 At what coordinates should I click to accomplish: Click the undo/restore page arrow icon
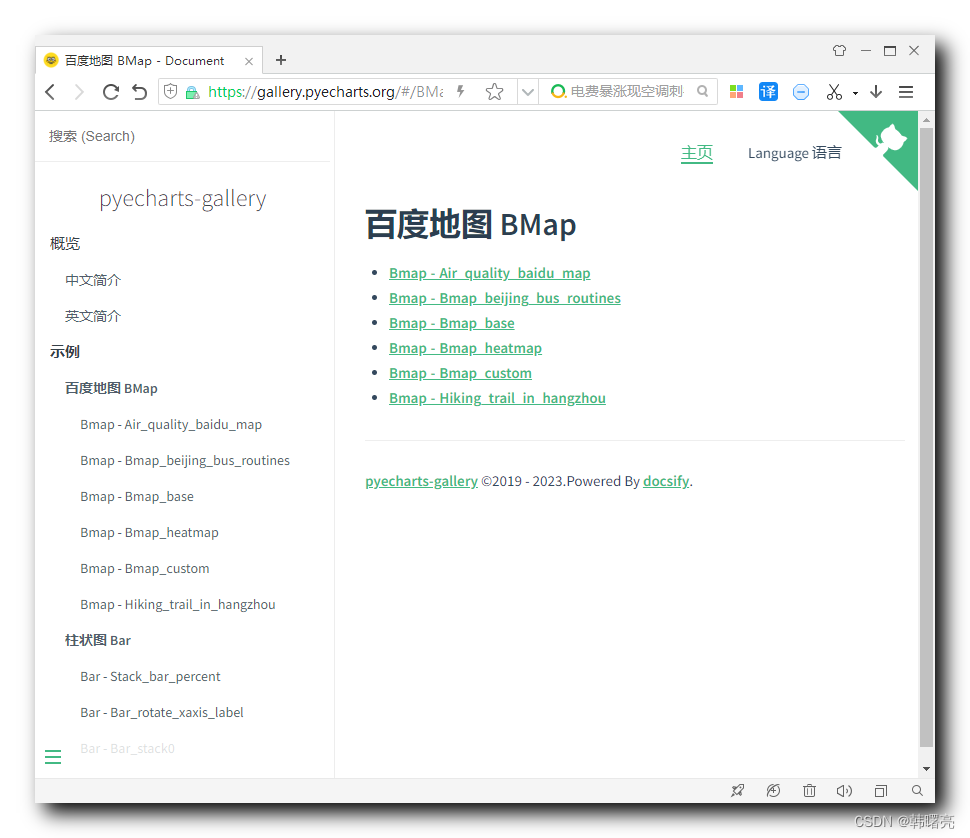(140, 92)
